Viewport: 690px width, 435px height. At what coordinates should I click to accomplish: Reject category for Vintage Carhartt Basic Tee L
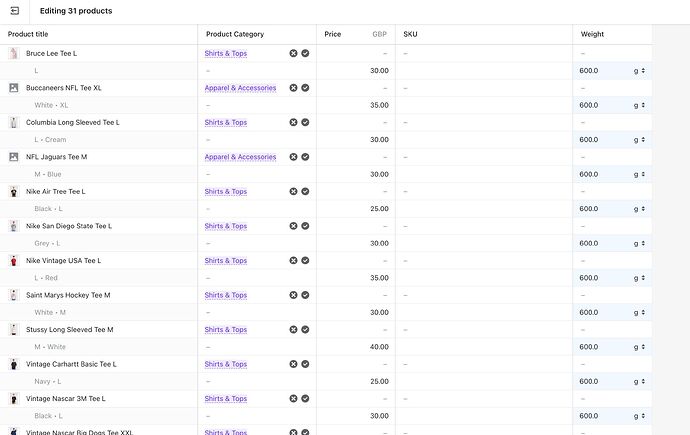point(294,364)
